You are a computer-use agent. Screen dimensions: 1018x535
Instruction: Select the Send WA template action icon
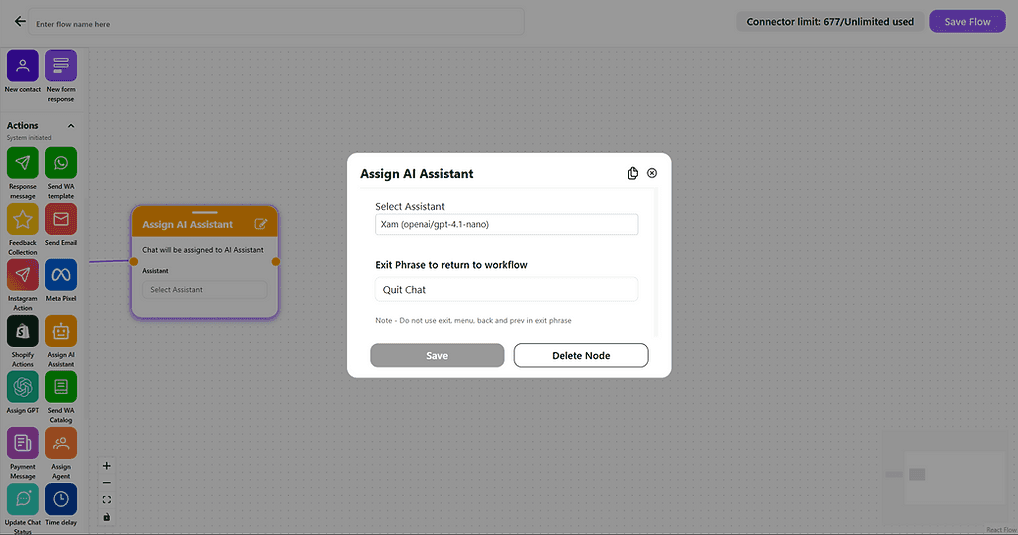61,162
